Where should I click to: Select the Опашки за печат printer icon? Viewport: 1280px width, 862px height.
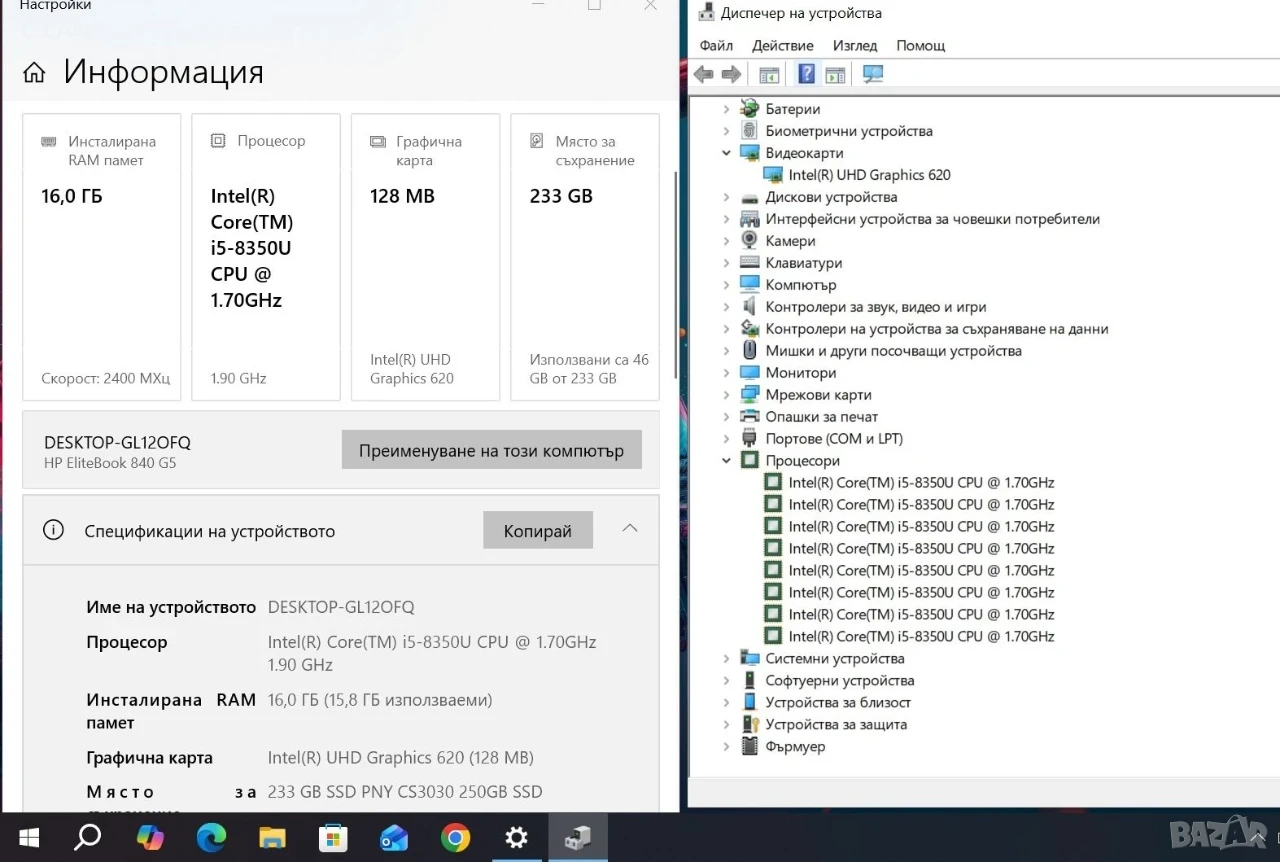point(750,417)
